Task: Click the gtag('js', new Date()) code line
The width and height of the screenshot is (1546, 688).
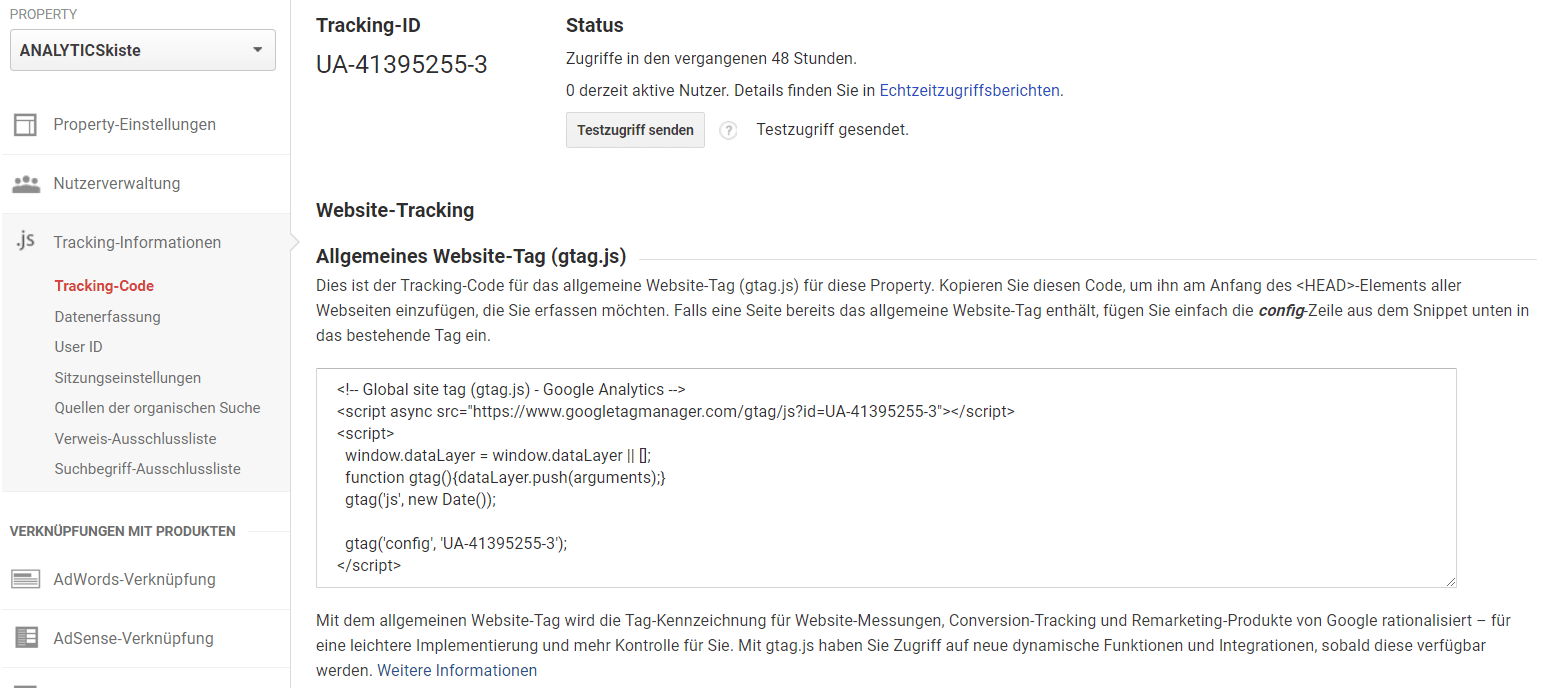Action: [420, 499]
